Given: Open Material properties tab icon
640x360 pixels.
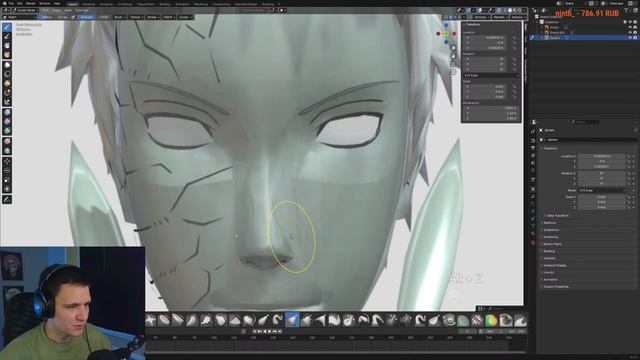Looking at the screenshot, I should pos(533,234).
